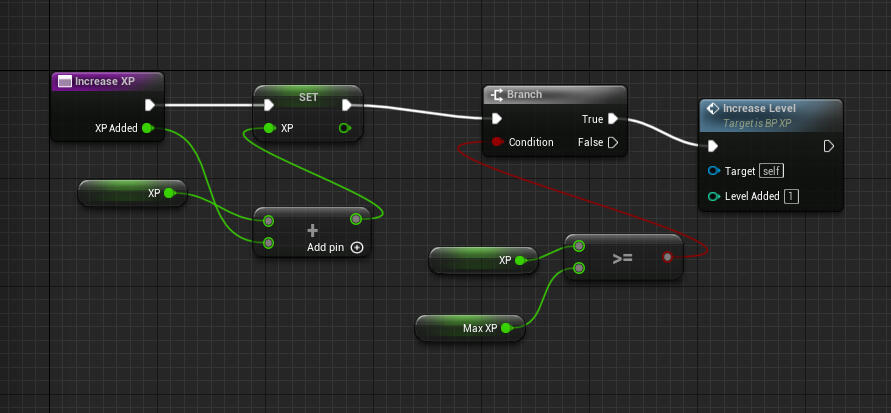
Task: Edit the Level Added value field
Action: click(792, 197)
